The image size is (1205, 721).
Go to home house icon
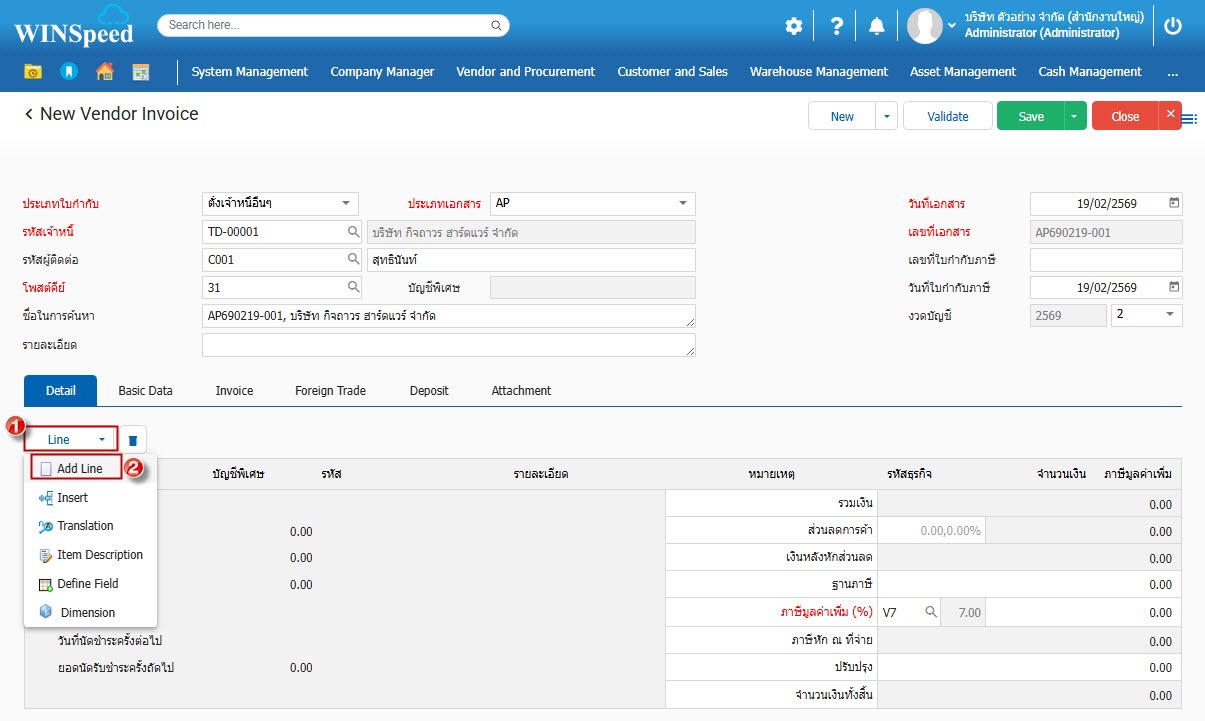pyautogui.click(x=104, y=72)
